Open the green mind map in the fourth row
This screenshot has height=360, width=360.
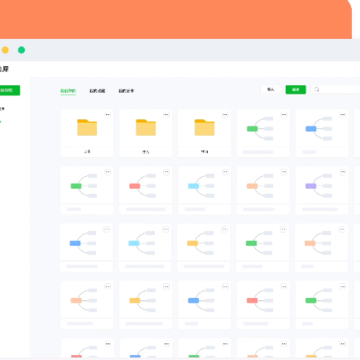(322, 305)
